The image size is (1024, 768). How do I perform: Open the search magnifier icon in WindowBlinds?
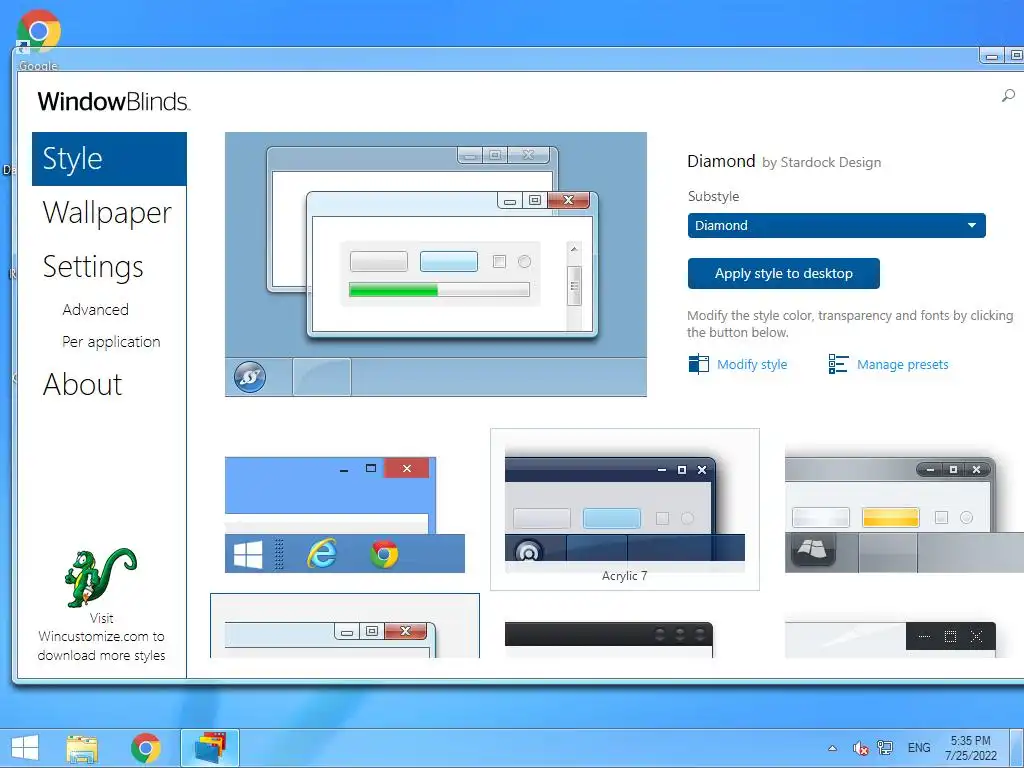(x=1008, y=96)
